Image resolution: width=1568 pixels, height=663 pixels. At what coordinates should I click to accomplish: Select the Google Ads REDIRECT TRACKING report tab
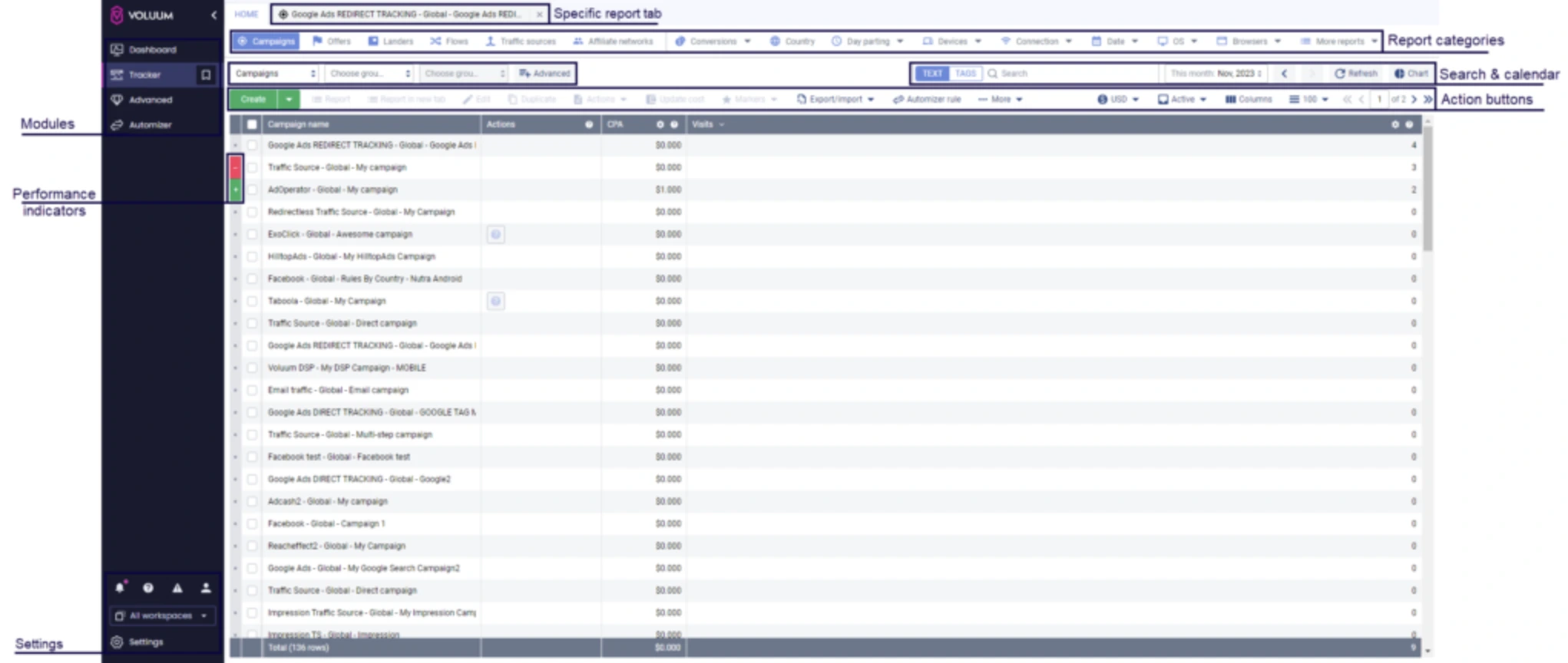pos(405,15)
